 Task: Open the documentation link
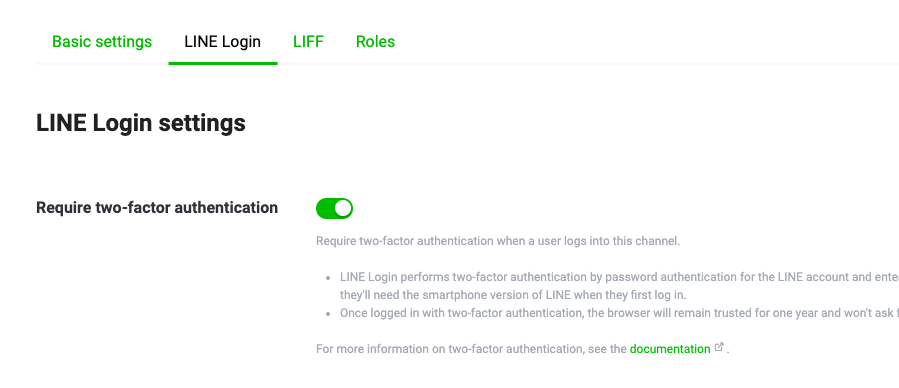pos(670,348)
